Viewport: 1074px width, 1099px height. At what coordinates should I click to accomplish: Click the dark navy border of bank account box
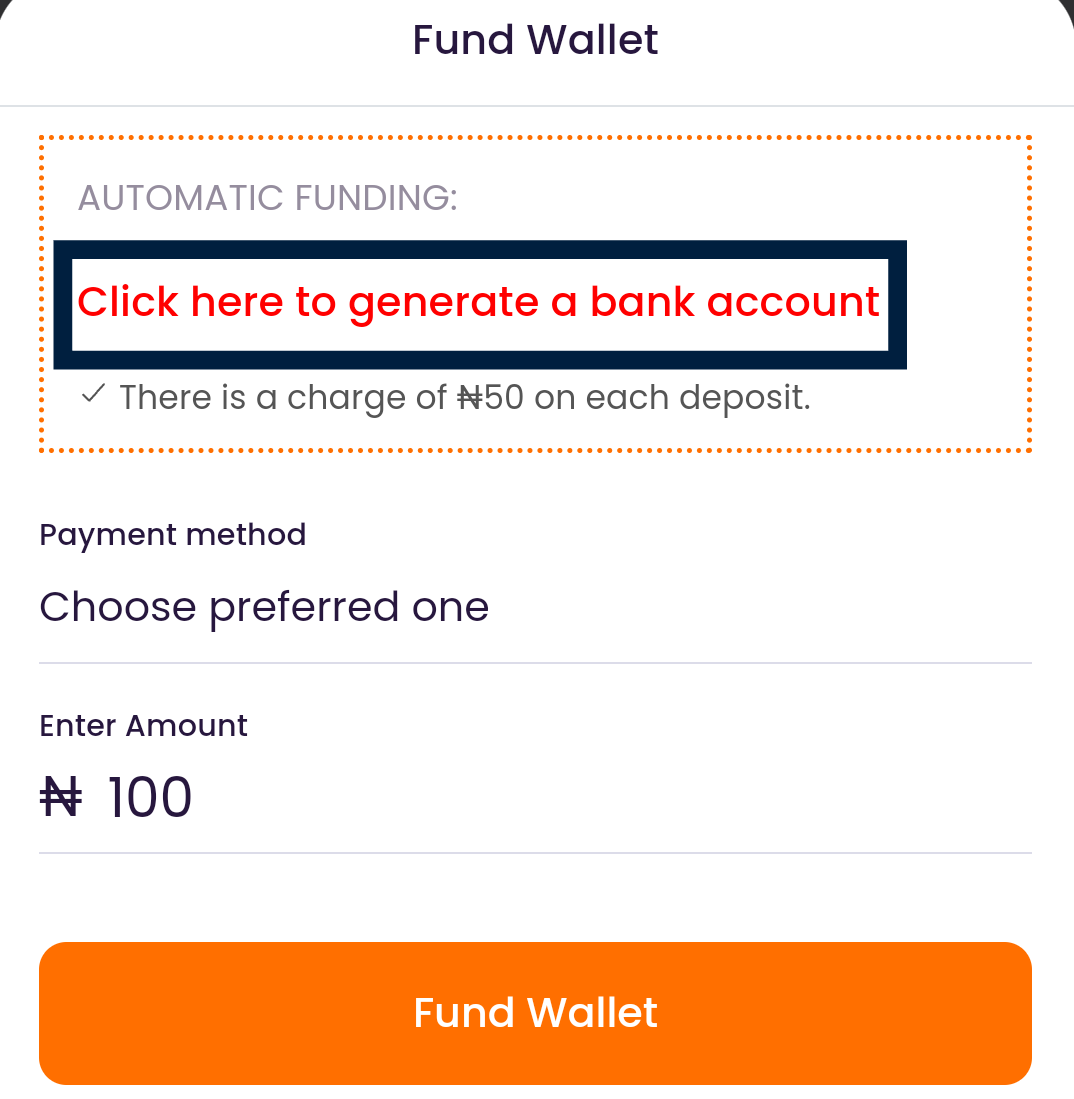point(479,249)
